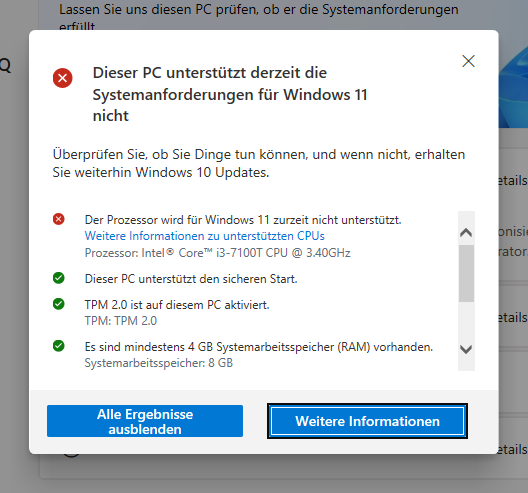Click the 'Systemarbeitsspeicher: 8 GB' detail text
528x493 pixels.
pyautogui.click(x=159, y=363)
